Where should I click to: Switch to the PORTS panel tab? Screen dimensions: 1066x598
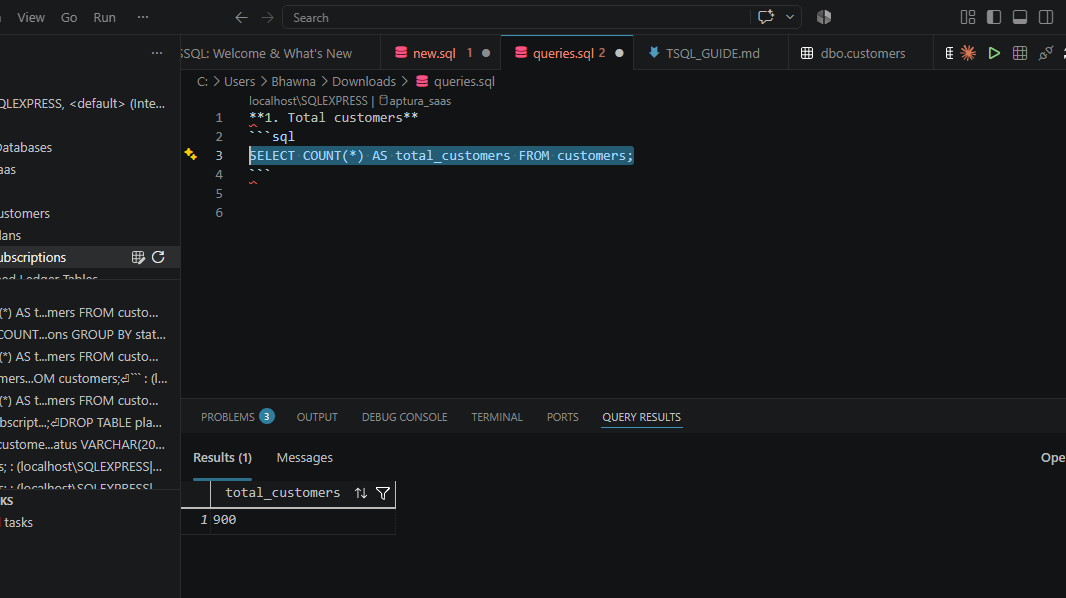tap(562, 417)
